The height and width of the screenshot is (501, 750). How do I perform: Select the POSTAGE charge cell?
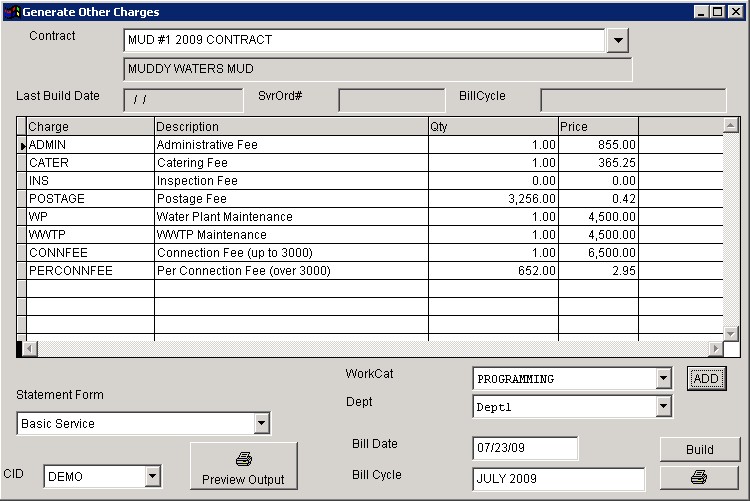pyautogui.click(x=89, y=199)
